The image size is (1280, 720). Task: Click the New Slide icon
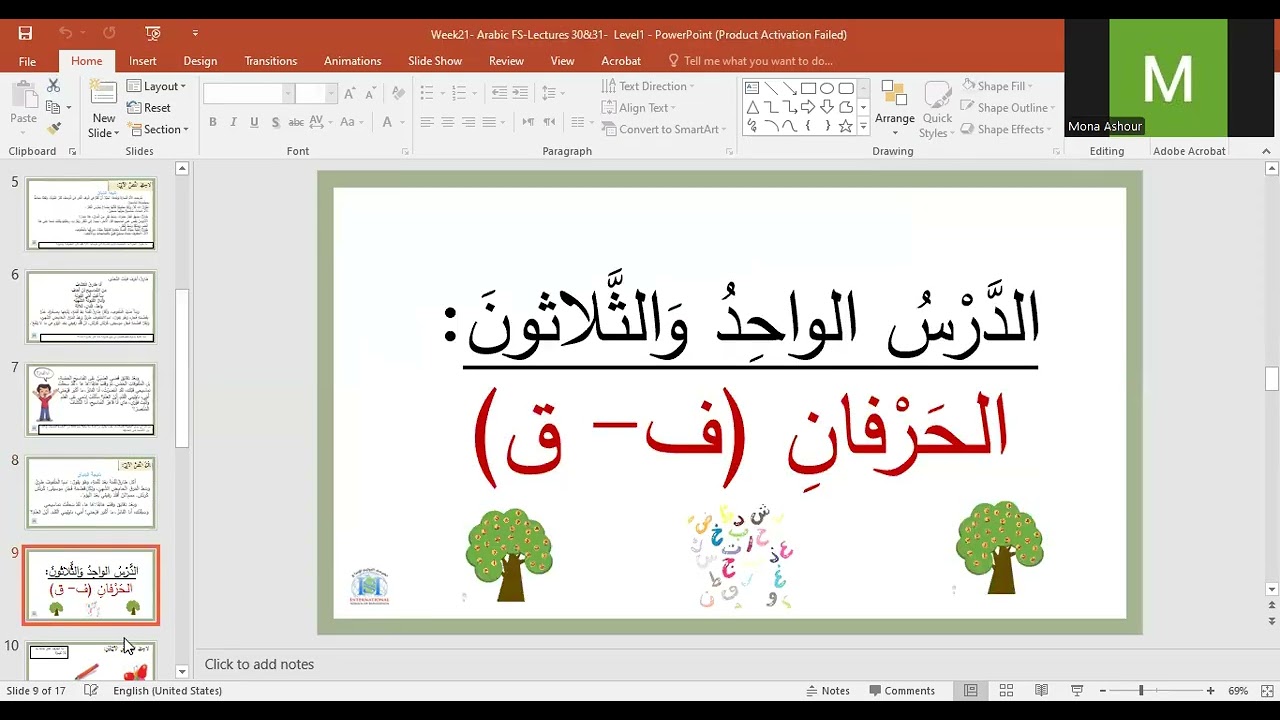[103, 93]
